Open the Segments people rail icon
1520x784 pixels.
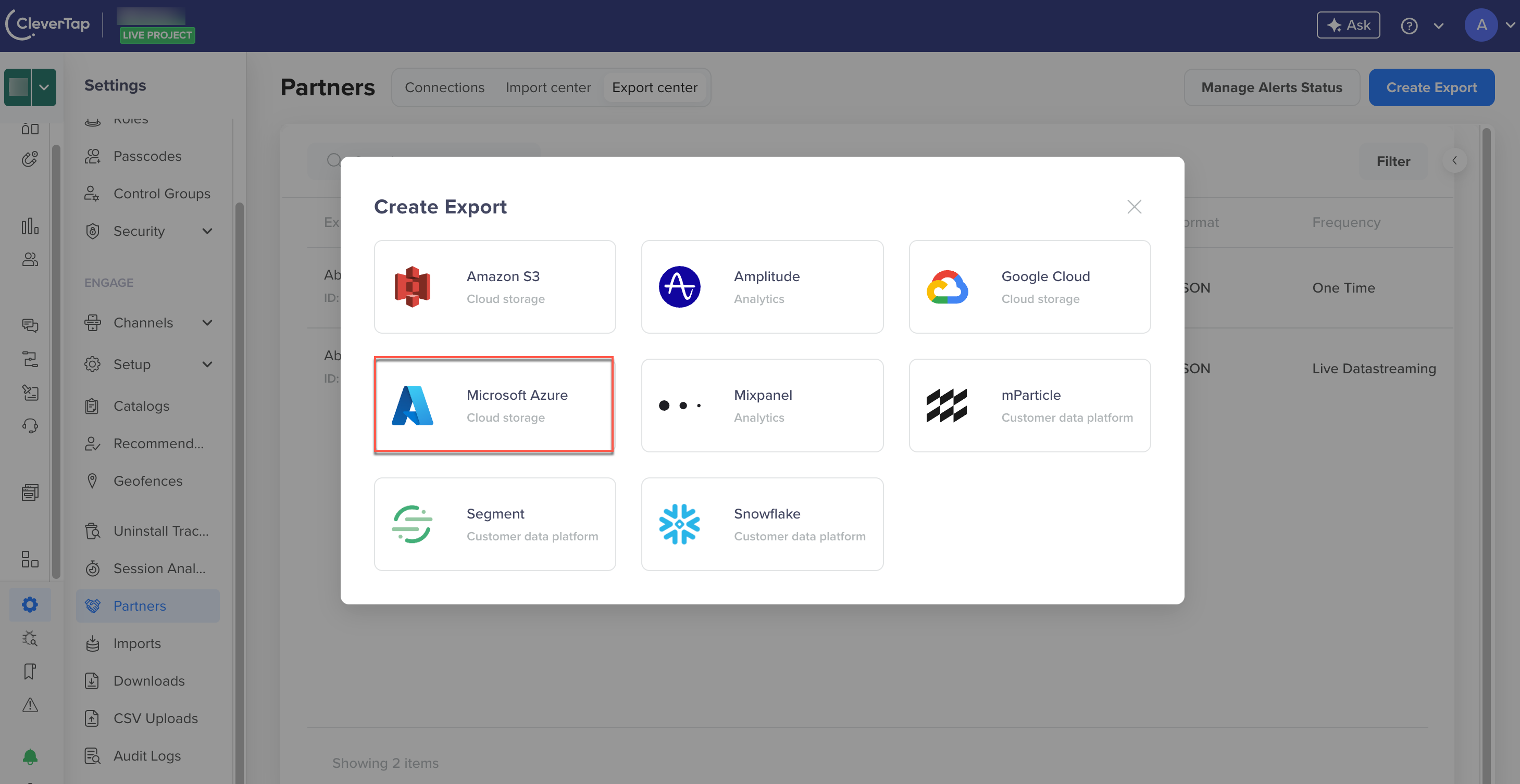coord(30,260)
